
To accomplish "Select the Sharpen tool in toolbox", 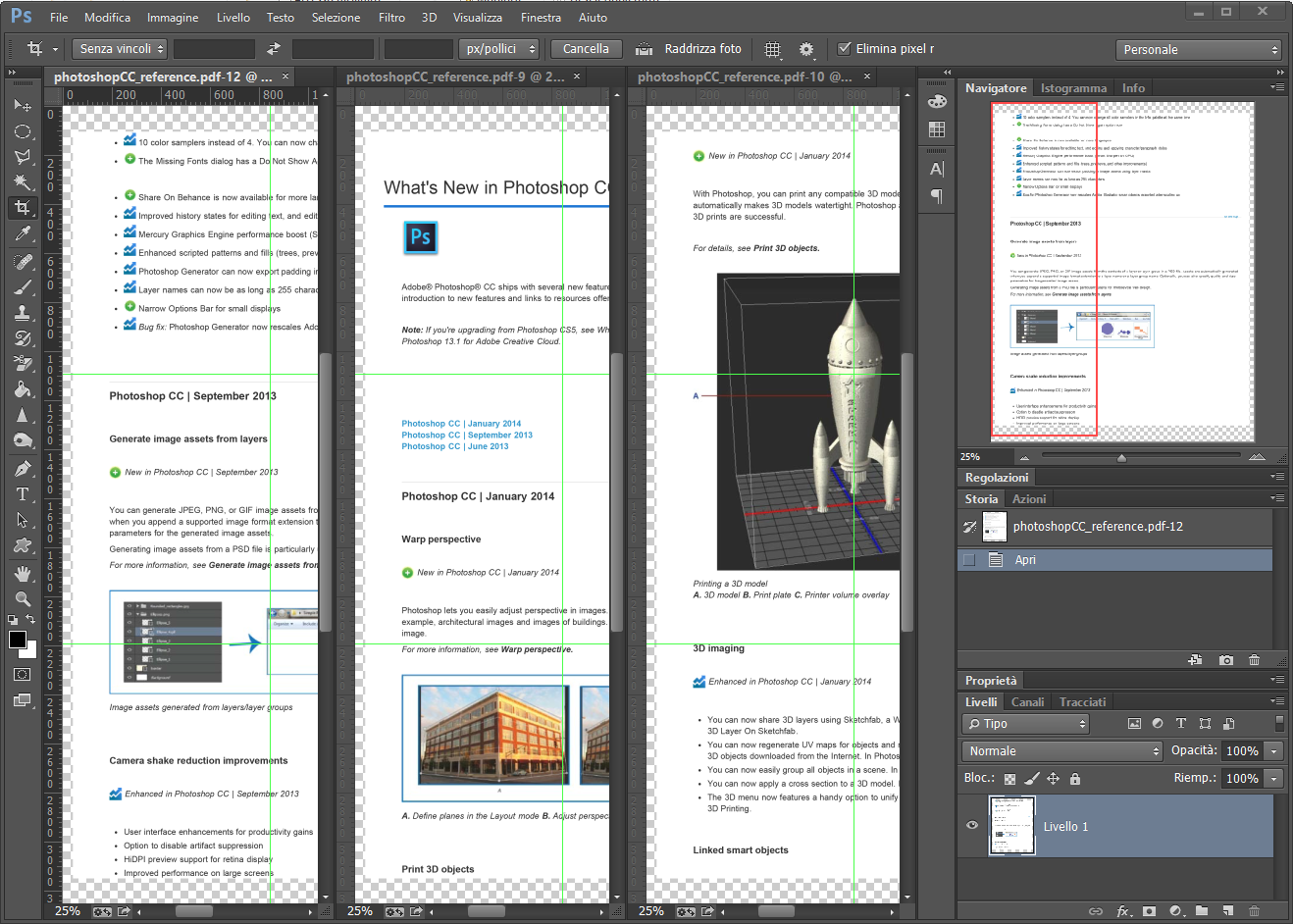I will pos(23,415).
